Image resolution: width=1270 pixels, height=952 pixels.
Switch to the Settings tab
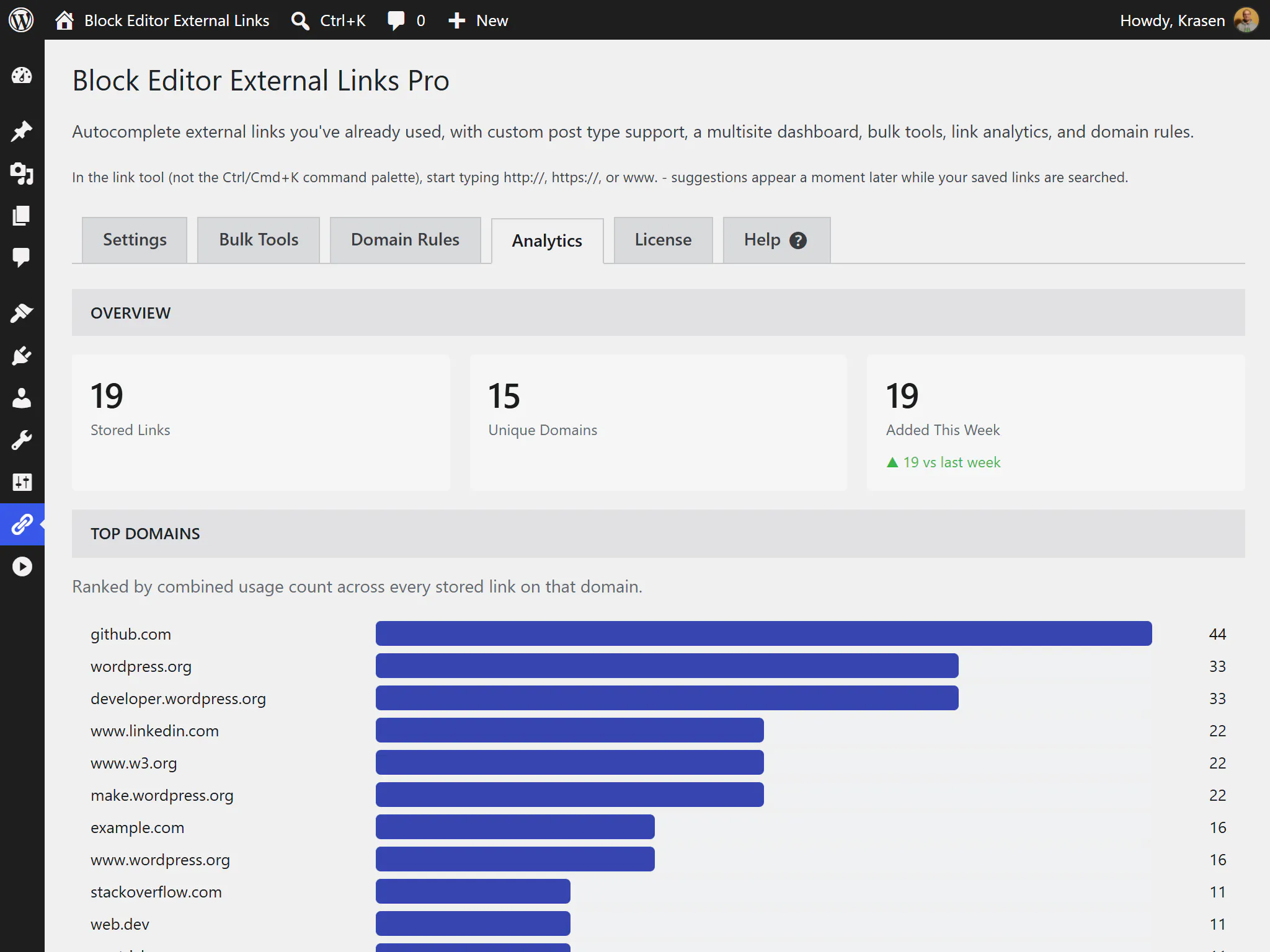(x=135, y=240)
